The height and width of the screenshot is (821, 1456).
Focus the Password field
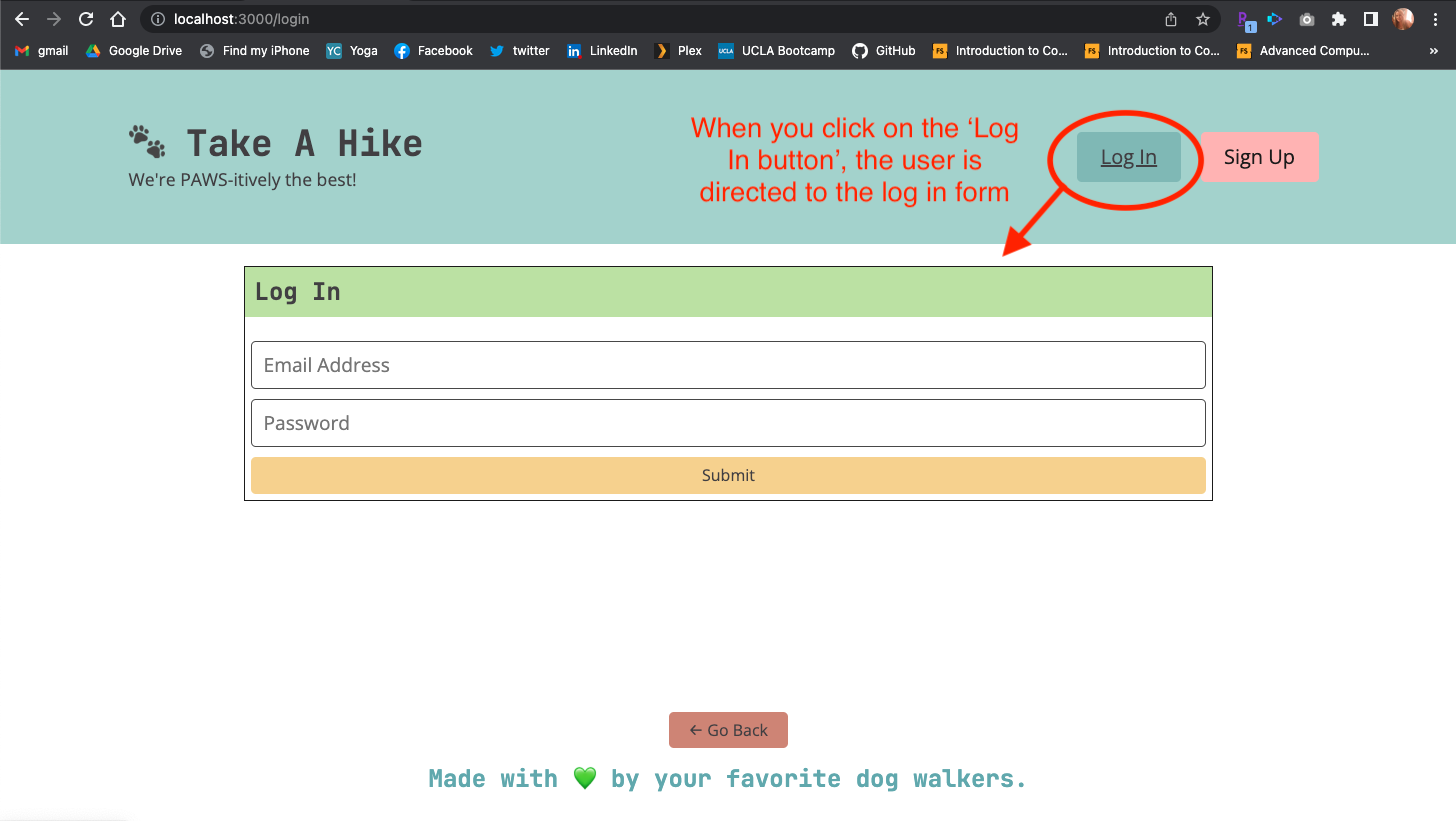[x=728, y=423]
